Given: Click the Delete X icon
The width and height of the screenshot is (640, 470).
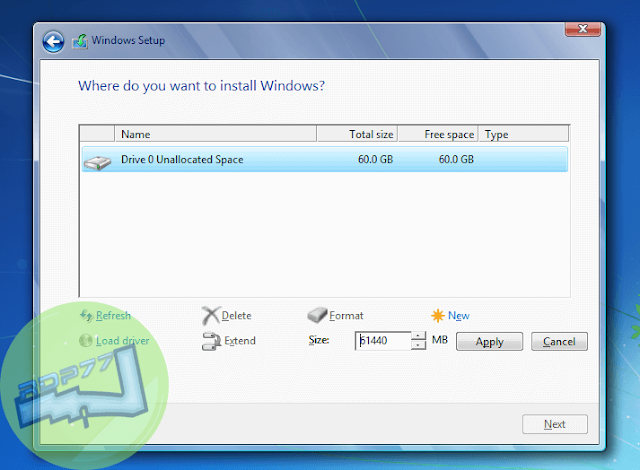Looking at the screenshot, I should coord(211,315).
